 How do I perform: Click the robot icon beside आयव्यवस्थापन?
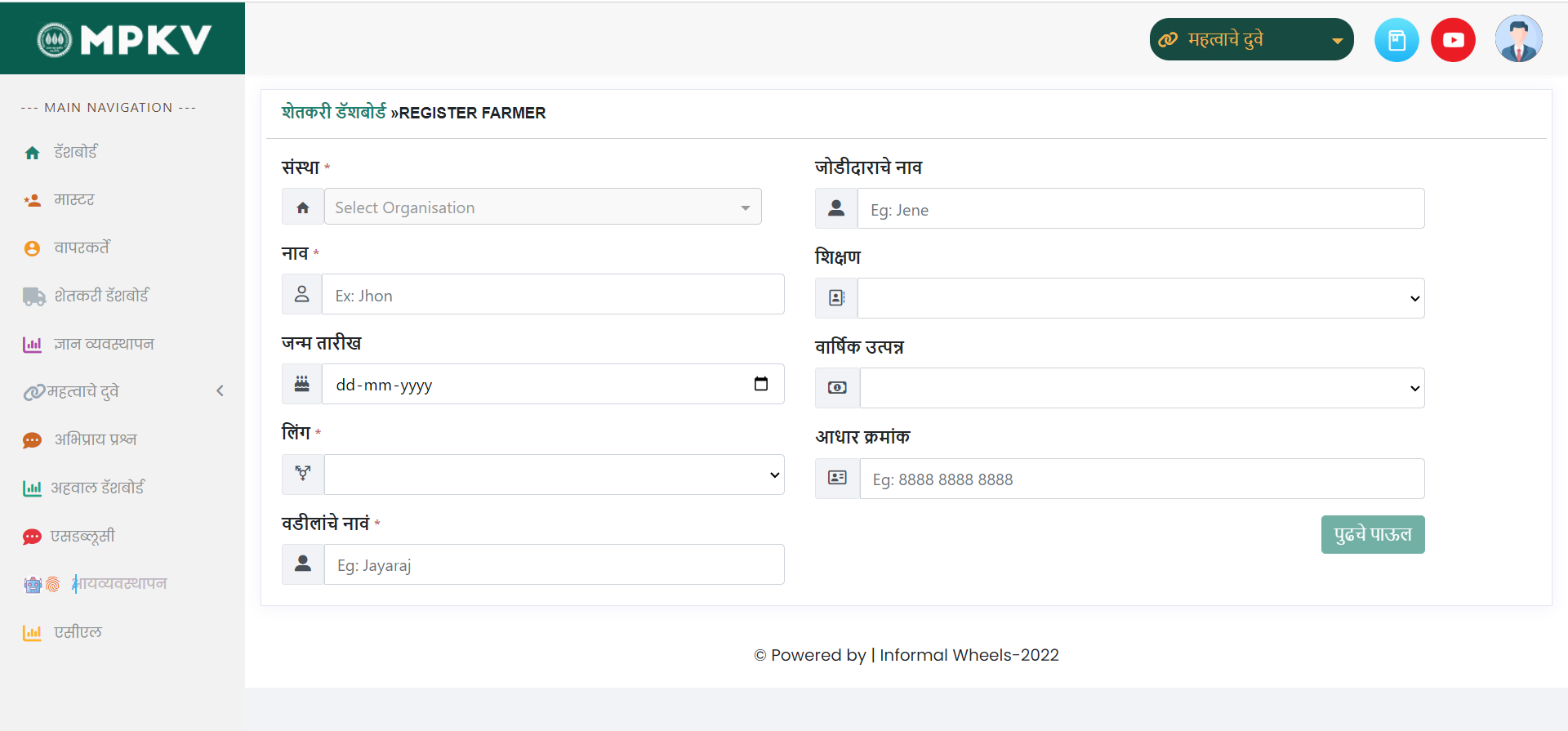point(32,585)
